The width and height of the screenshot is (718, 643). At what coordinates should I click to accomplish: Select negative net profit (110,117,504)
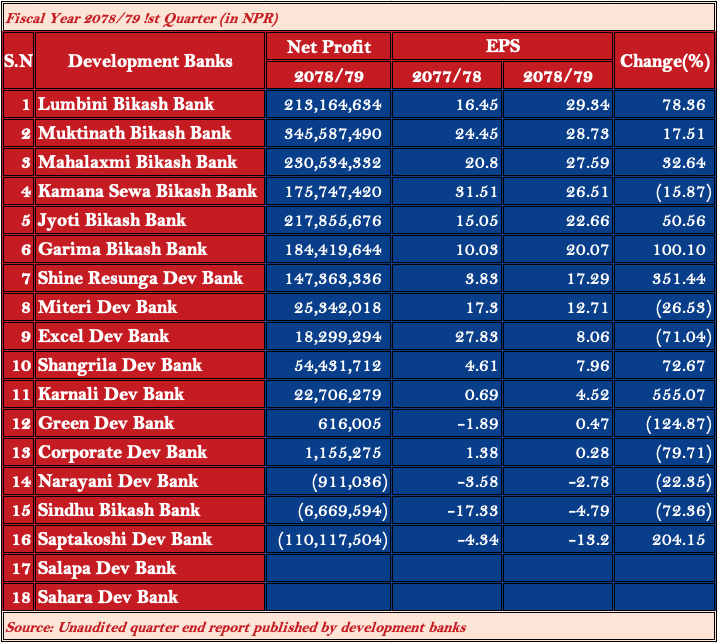pos(328,539)
